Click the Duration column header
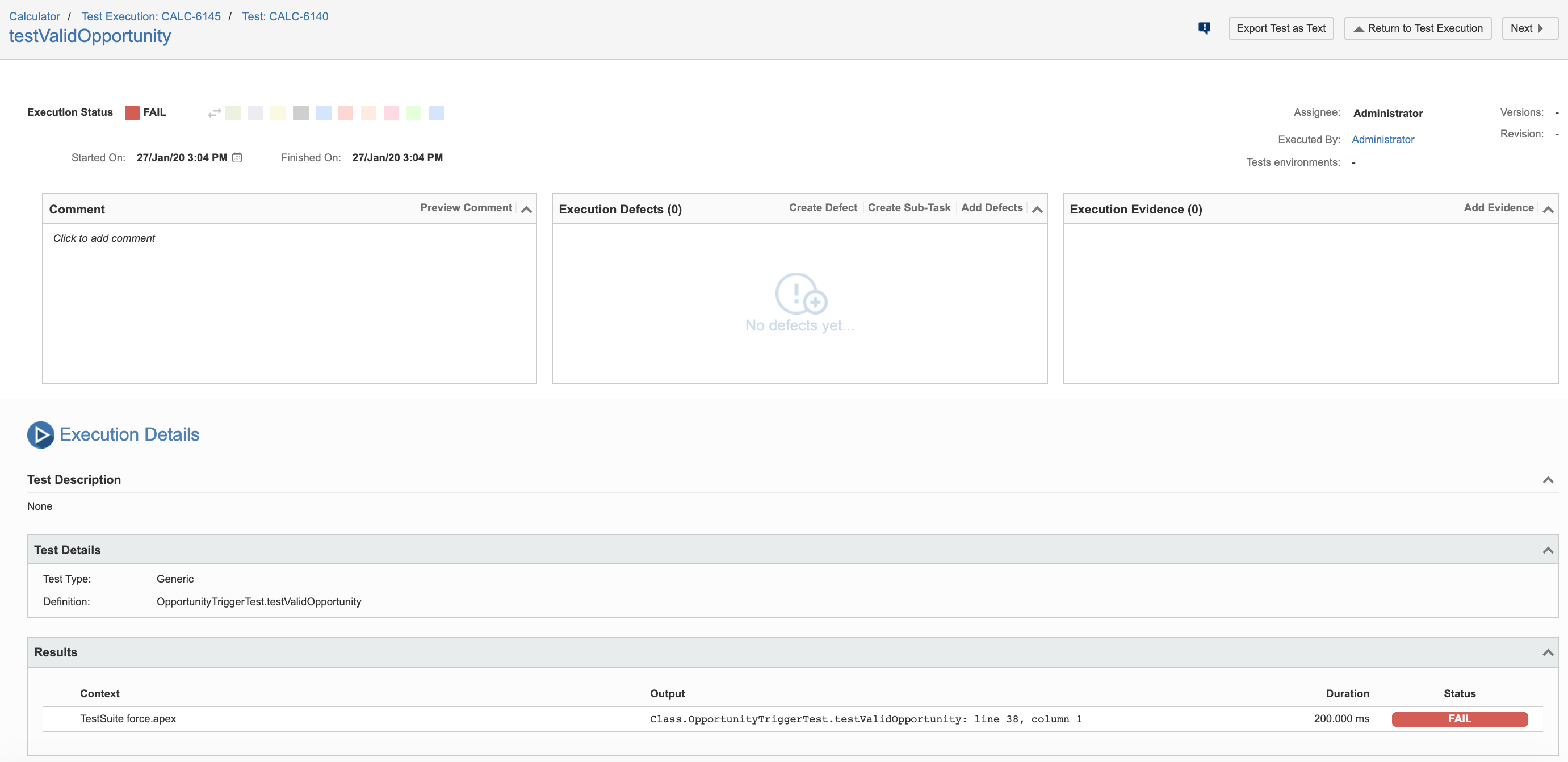The image size is (1568, 762). 1347,694
